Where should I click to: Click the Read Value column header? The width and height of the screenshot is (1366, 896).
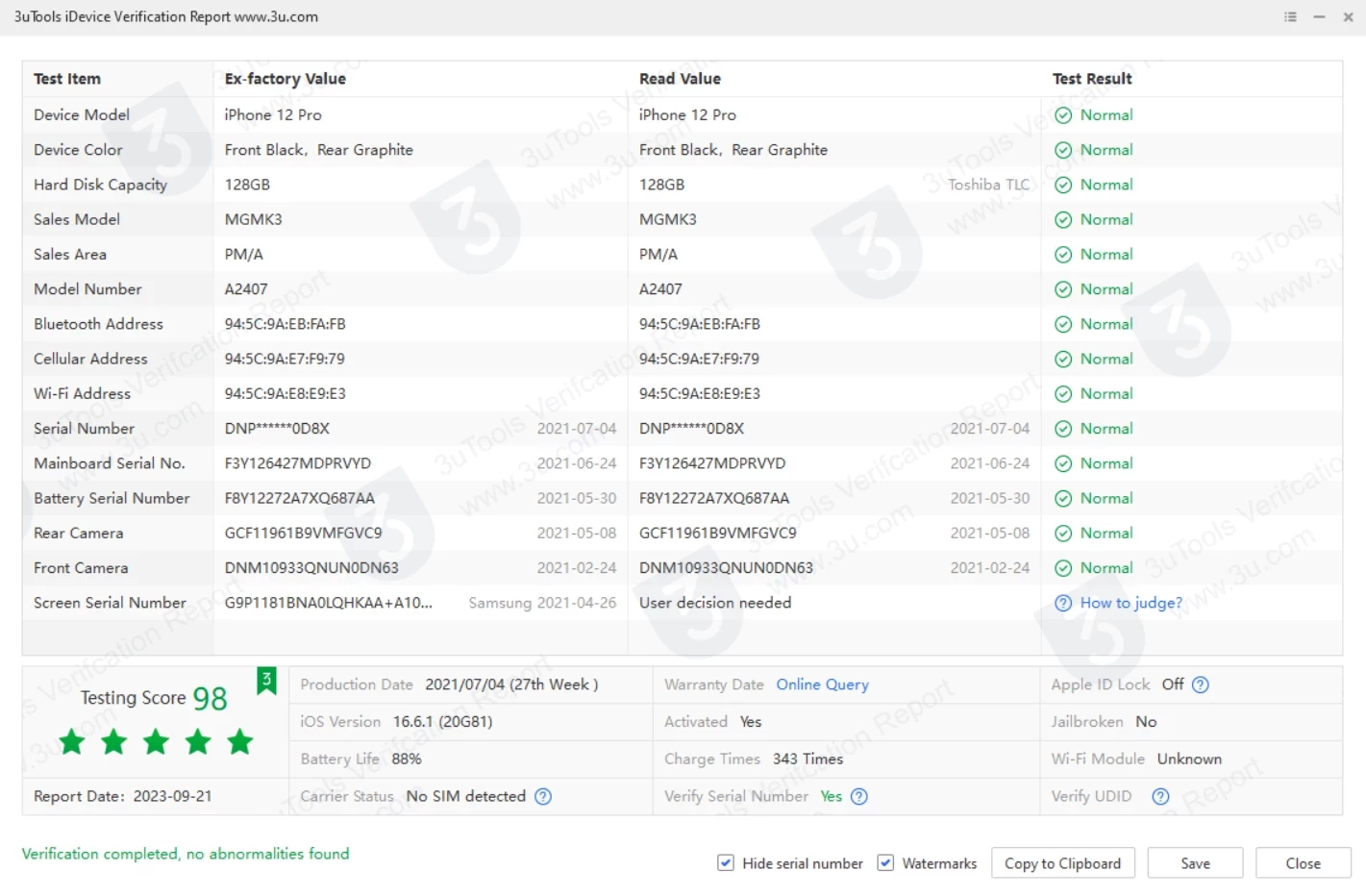tap(680, 79)
